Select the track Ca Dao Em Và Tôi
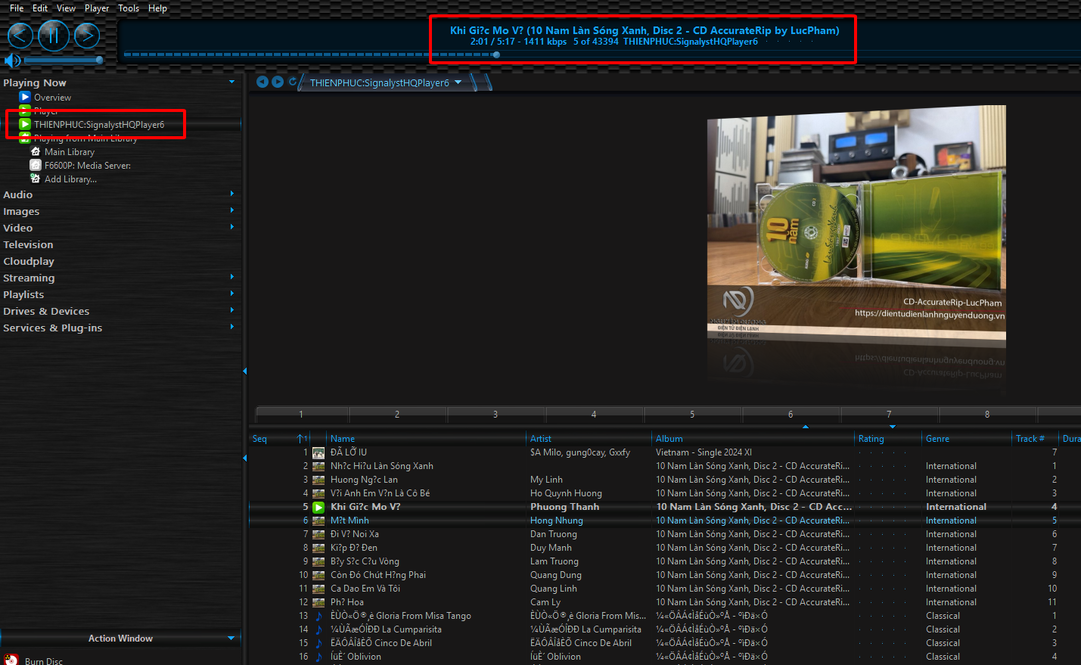The width and height of the screenshot is (1081, 665). pos(365,589)
